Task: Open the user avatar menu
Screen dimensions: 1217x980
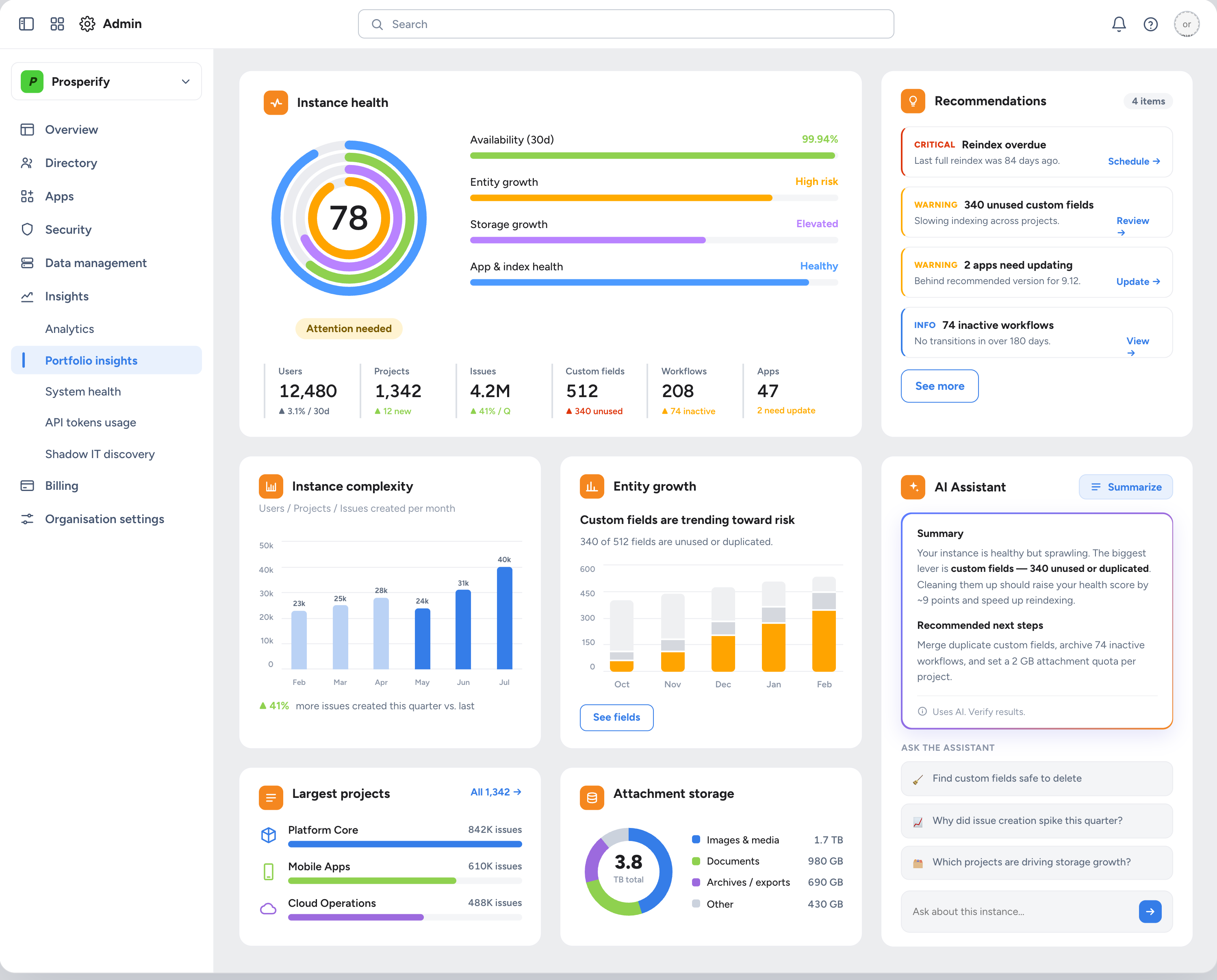Action: coord(1187,24)
